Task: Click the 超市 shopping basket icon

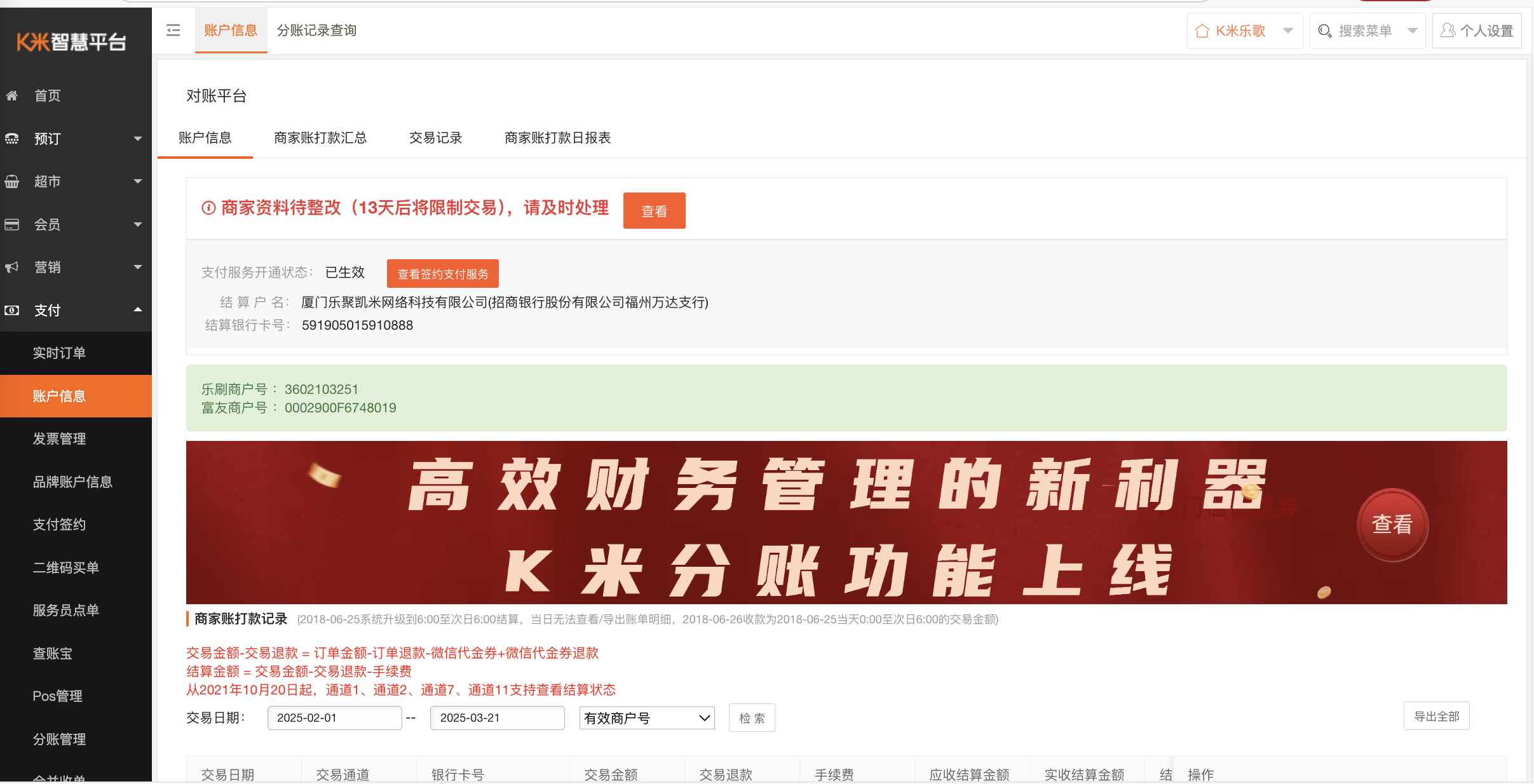Action: [11, 182]
